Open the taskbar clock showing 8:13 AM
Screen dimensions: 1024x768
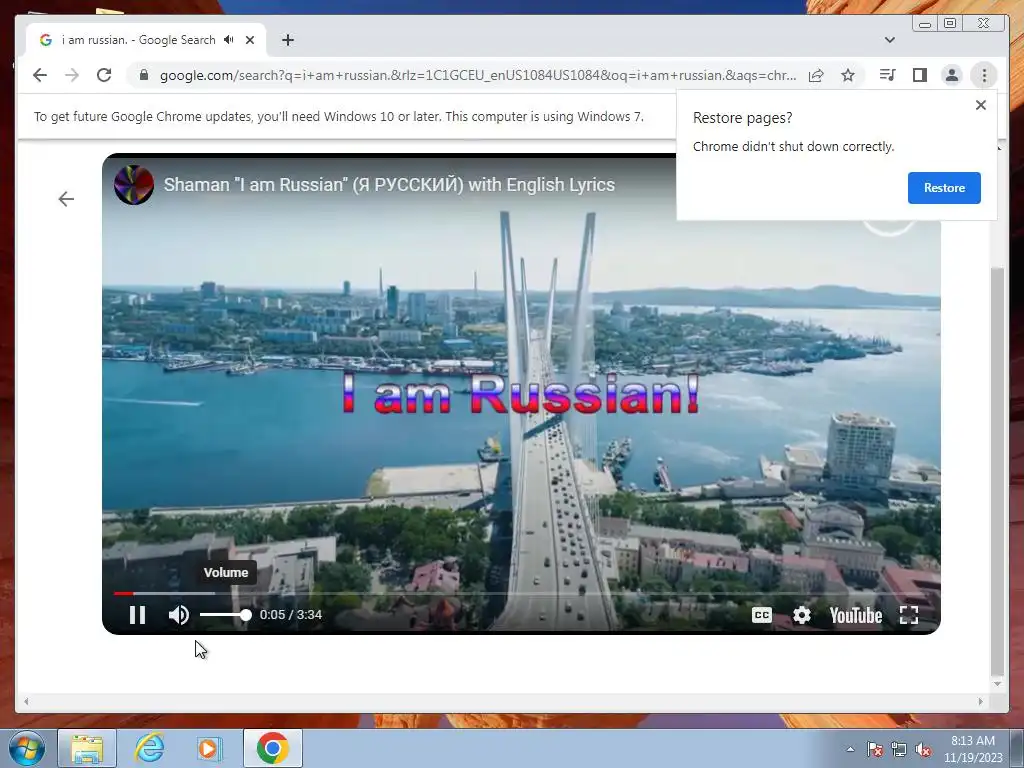click(x=972, y=749)
